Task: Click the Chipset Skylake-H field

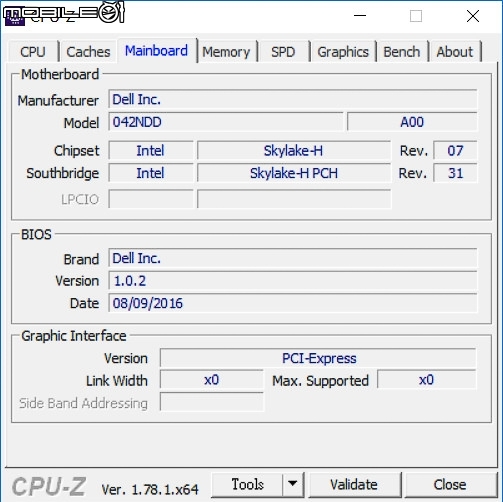Action: coord(294,151)
